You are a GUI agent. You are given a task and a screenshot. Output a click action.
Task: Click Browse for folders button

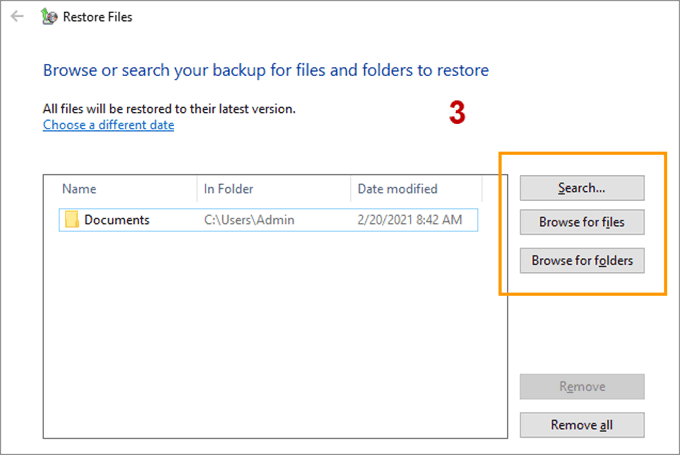[582, 260]
